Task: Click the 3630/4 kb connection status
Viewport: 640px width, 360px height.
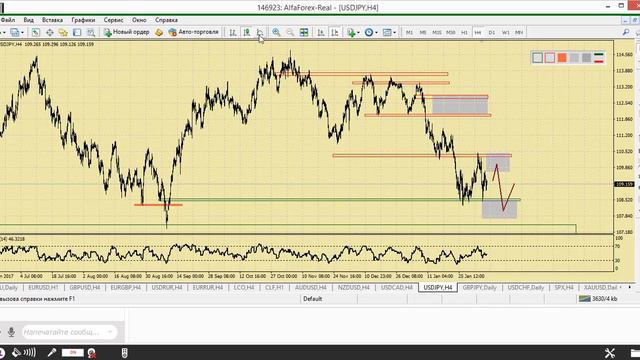Action: click(x=598, y=299)
